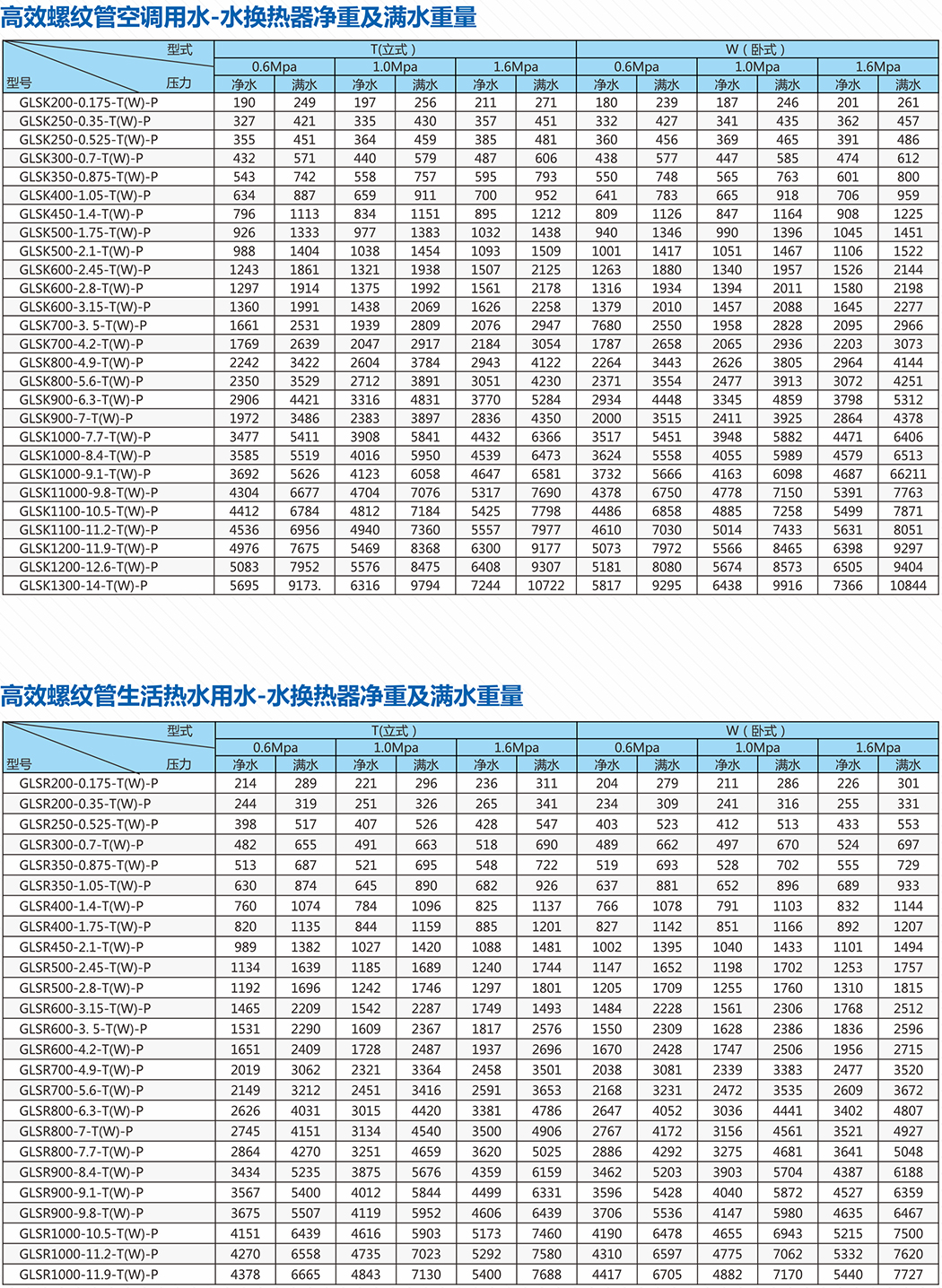Screen dimensions: 942x1288
Task: Click the domestic hot water heat exchanger title
Action: point(261,696)
